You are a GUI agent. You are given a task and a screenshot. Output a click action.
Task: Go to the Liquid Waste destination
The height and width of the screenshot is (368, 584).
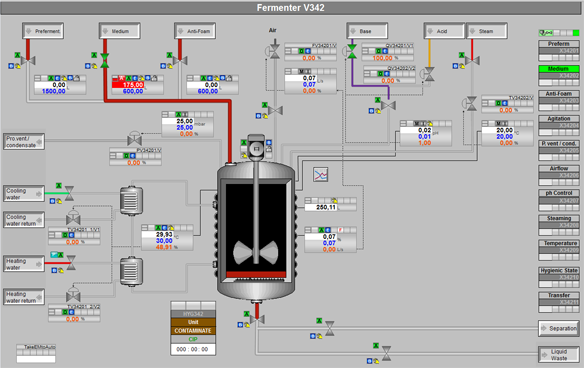559,354
